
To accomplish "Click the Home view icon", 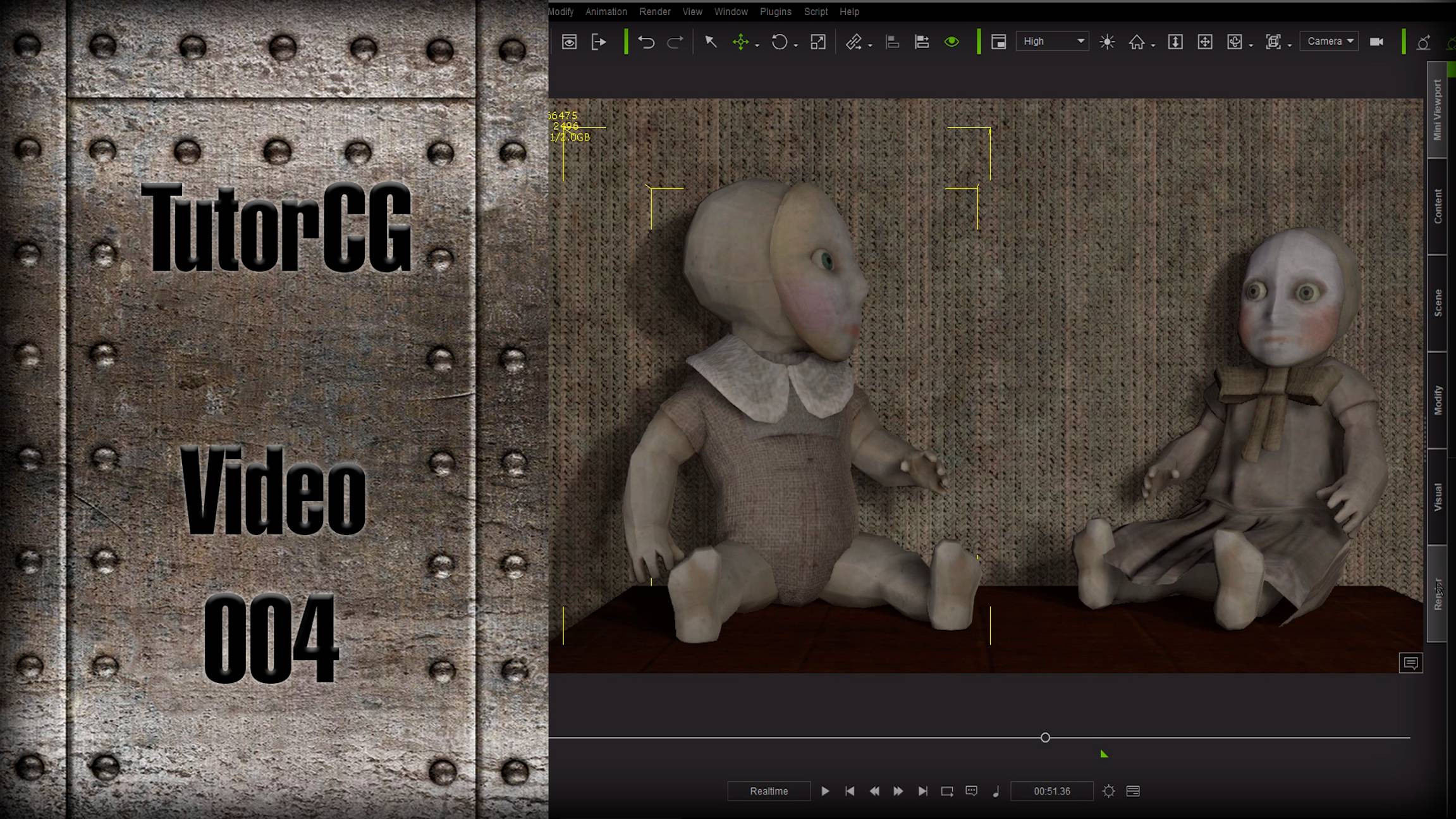I will 1137,42.
